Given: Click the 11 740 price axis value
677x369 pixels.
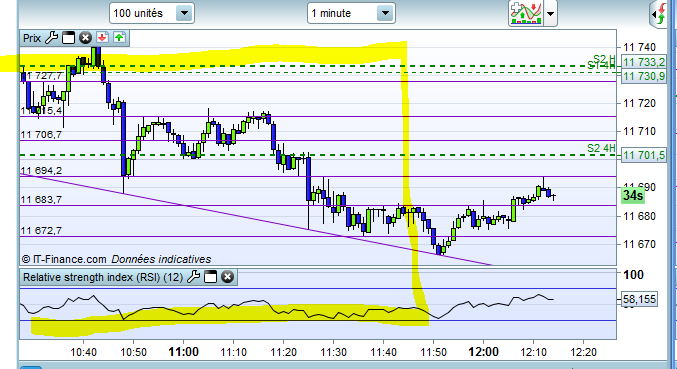Looking at the screenshot, I should pos(639,47).
